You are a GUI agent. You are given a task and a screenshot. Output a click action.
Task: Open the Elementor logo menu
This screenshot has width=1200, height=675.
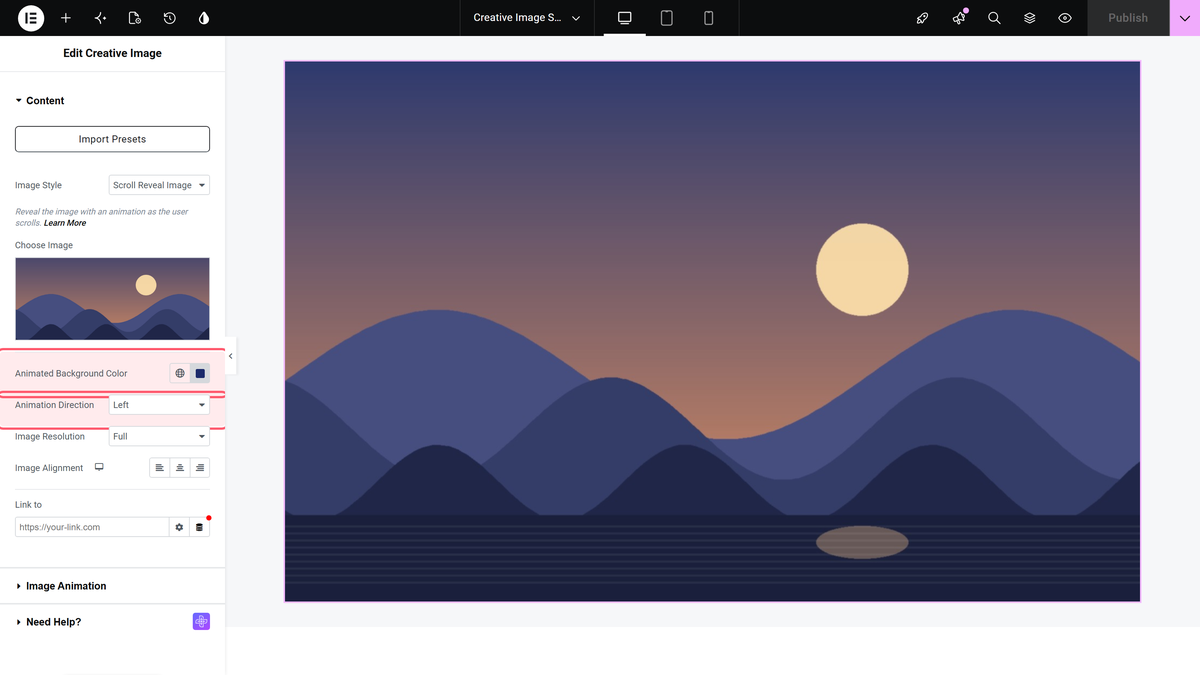pyautogui.click(x=31, y=18)
